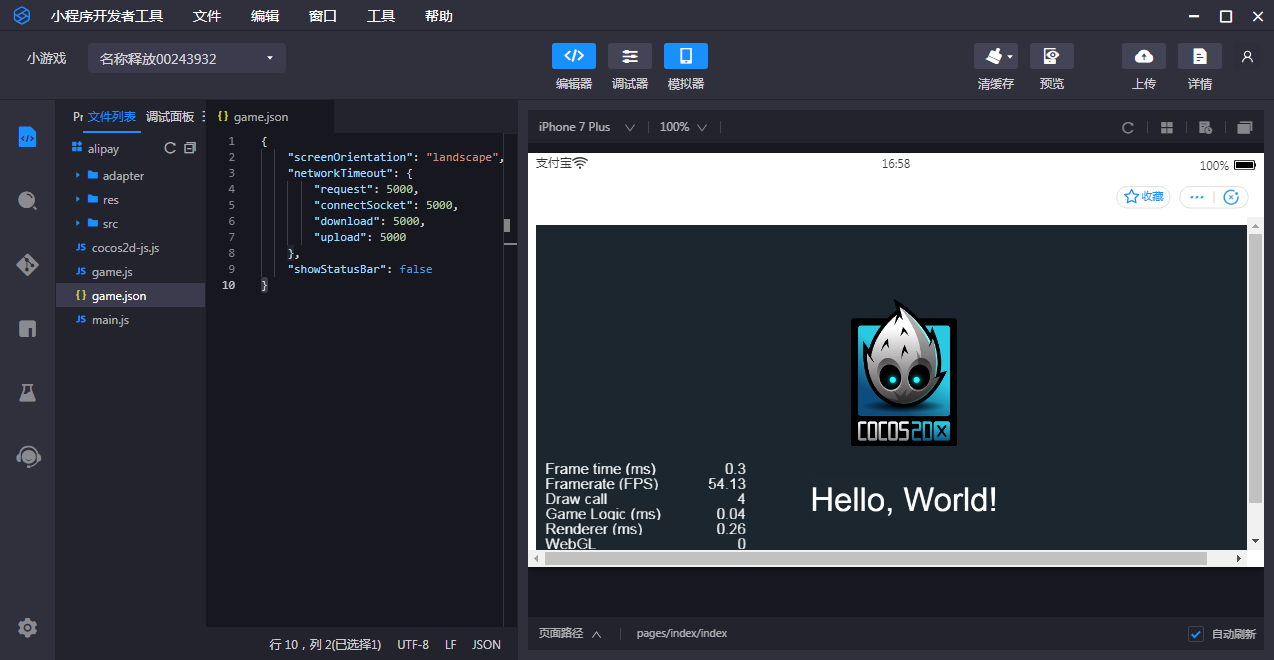Viewport: 1274px width, 660px height.
Task: Toggle the 编辑器 editor panel button
Action: coord(574,56)
